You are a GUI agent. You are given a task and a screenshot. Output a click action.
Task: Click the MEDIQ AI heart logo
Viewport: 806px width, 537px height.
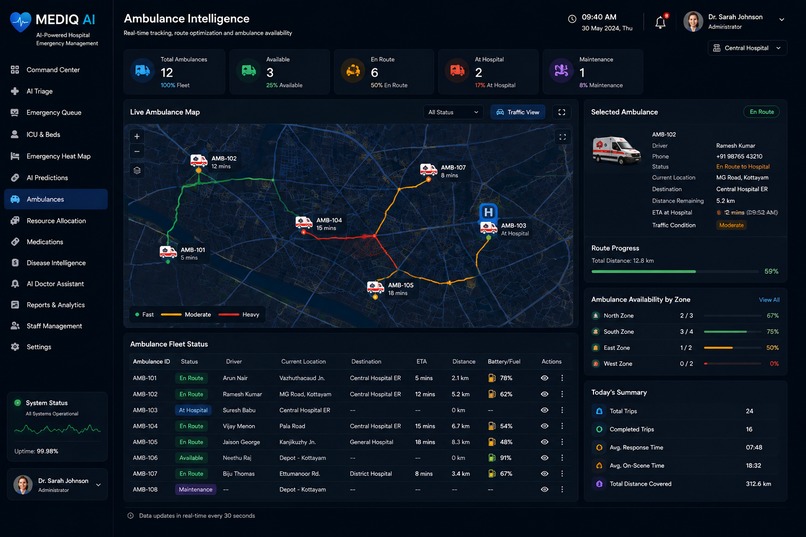pyautogui.click(x=21, y=22)
